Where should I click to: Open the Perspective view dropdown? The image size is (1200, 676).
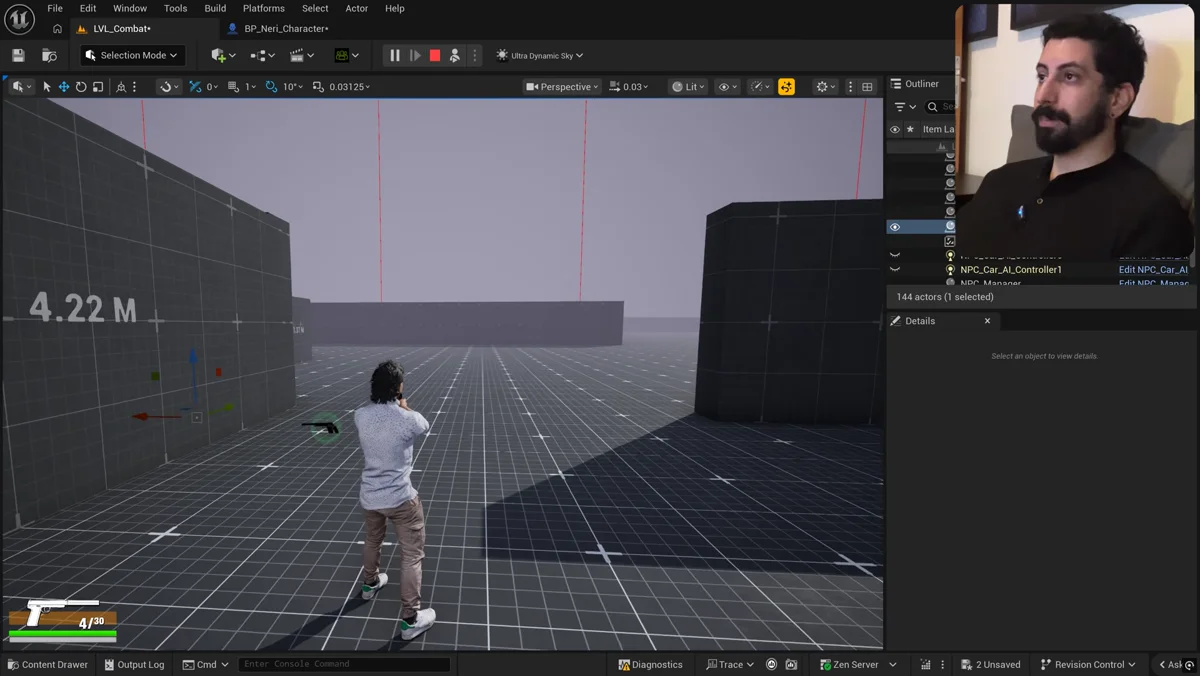pos(562,87)
